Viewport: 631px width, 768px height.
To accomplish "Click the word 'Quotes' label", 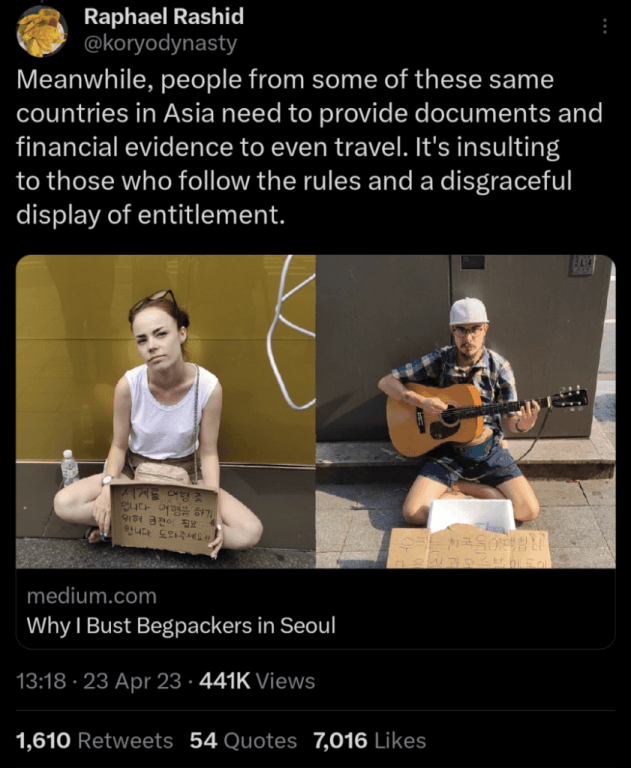I will click(x=260, y=741).
